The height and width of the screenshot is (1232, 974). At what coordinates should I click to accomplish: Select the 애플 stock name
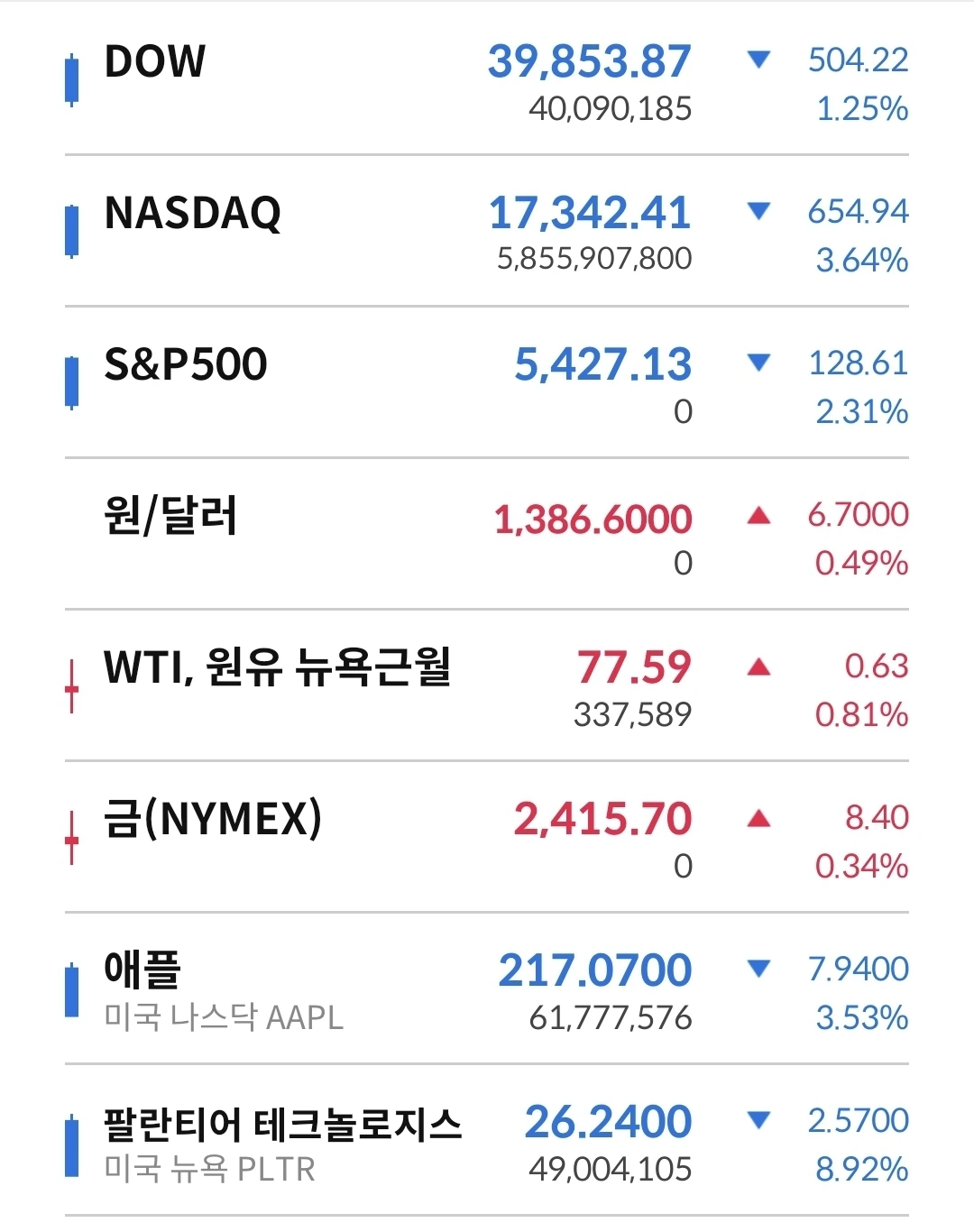coord(142,970)
